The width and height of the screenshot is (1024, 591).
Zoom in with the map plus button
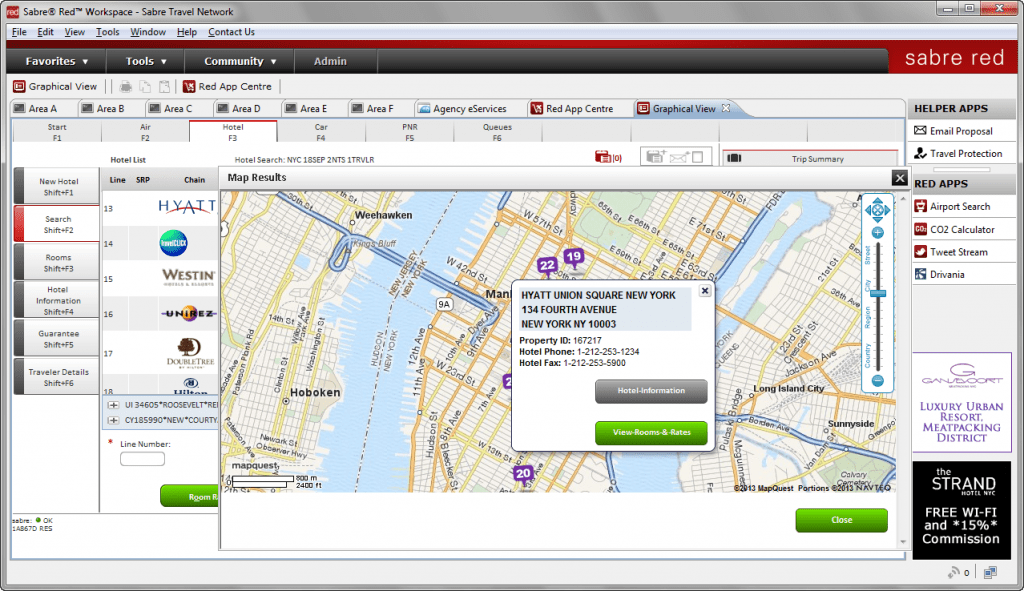878,233
